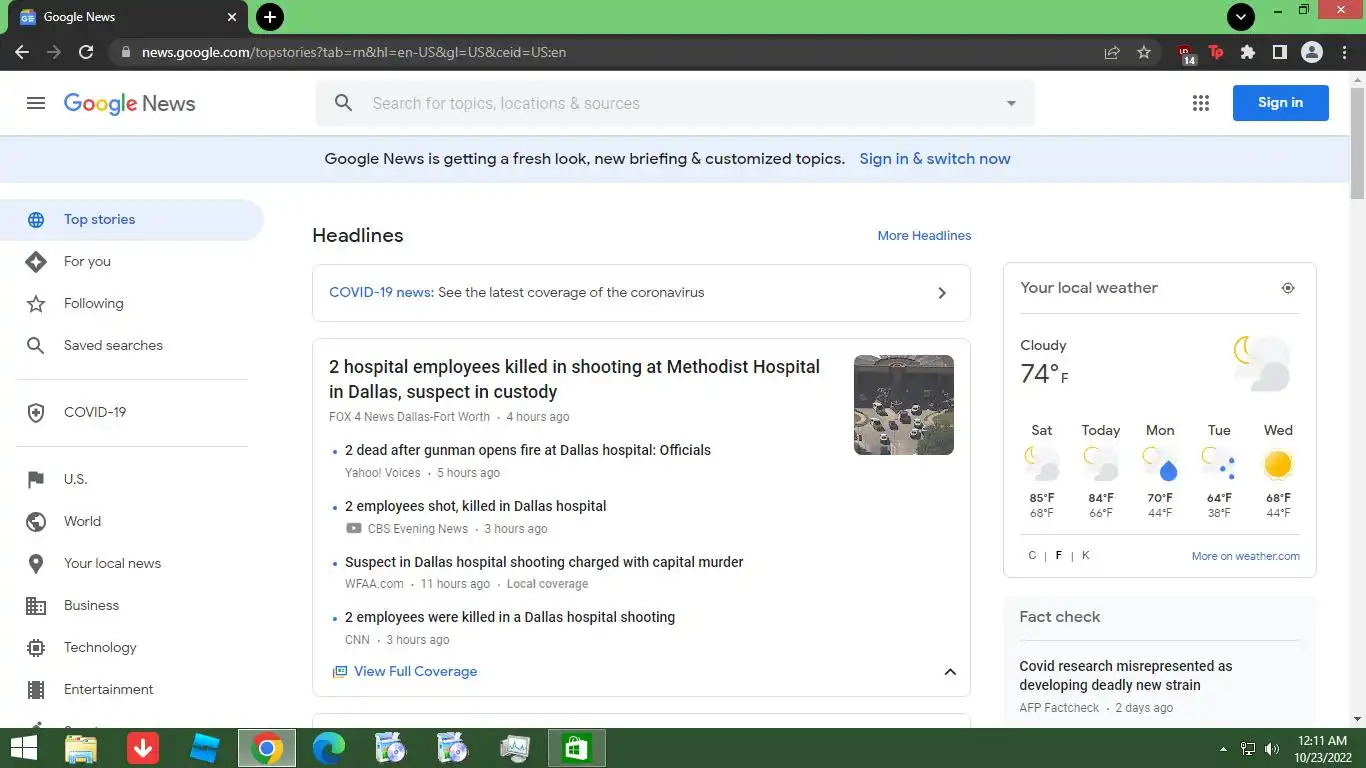This screenshot has height=768, width=1366.
Task: Click the Google News logo
Action: pyautogui.click(x=129, y=103)
